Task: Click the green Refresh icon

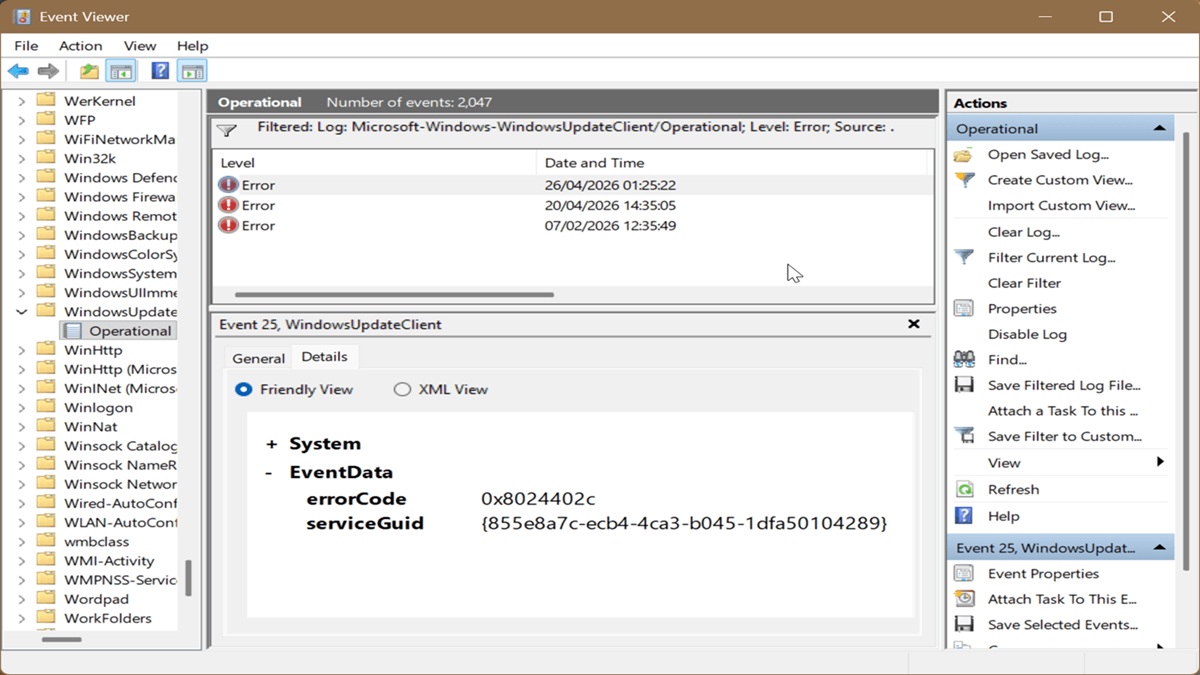Action: tap(964, 489)
